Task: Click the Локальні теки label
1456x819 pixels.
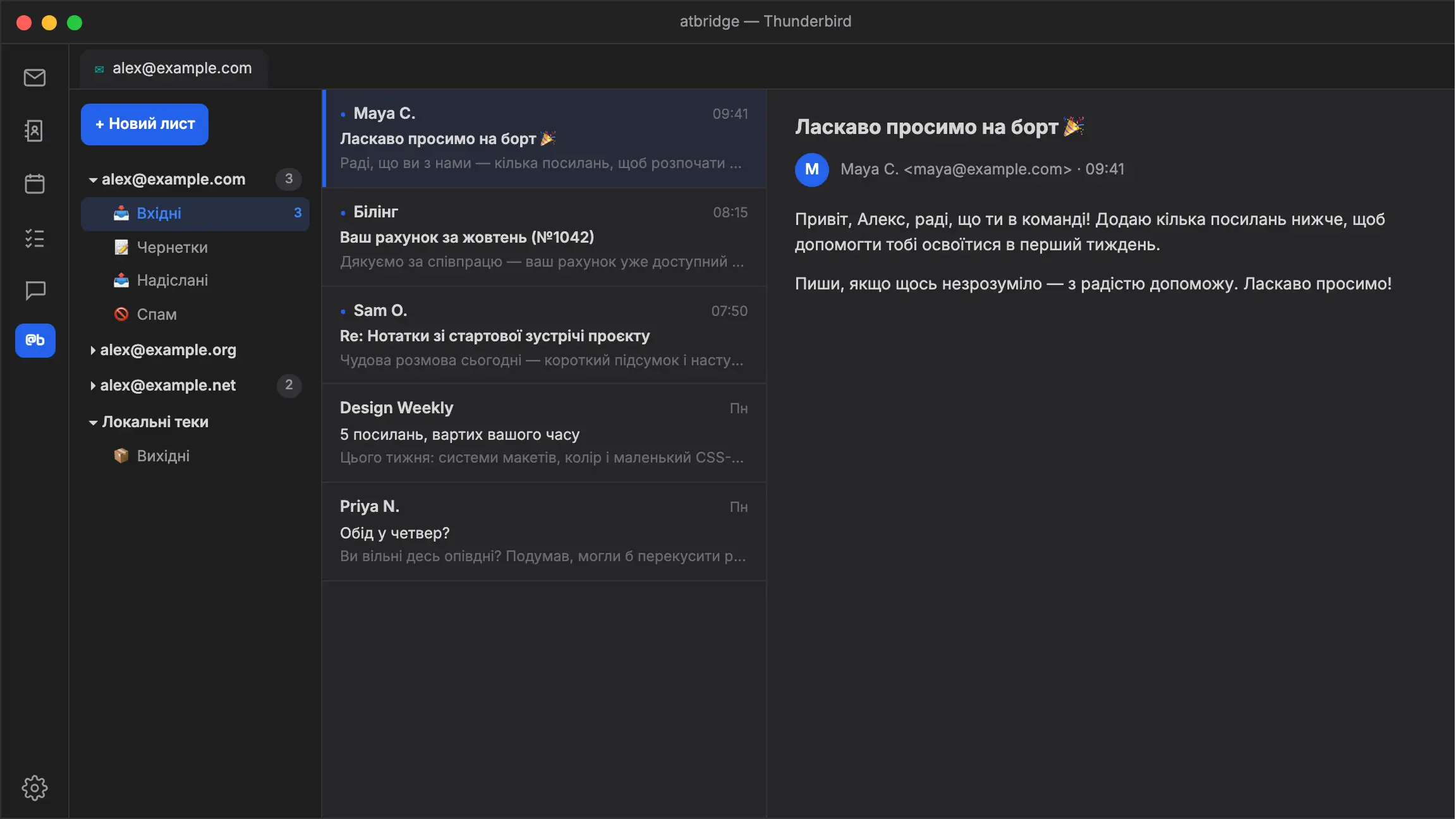Action: point(155,422)
